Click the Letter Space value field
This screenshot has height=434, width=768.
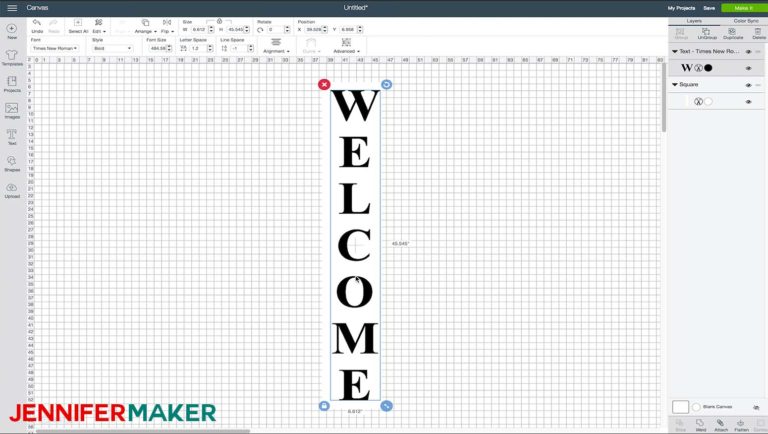(x=198, y=48)
